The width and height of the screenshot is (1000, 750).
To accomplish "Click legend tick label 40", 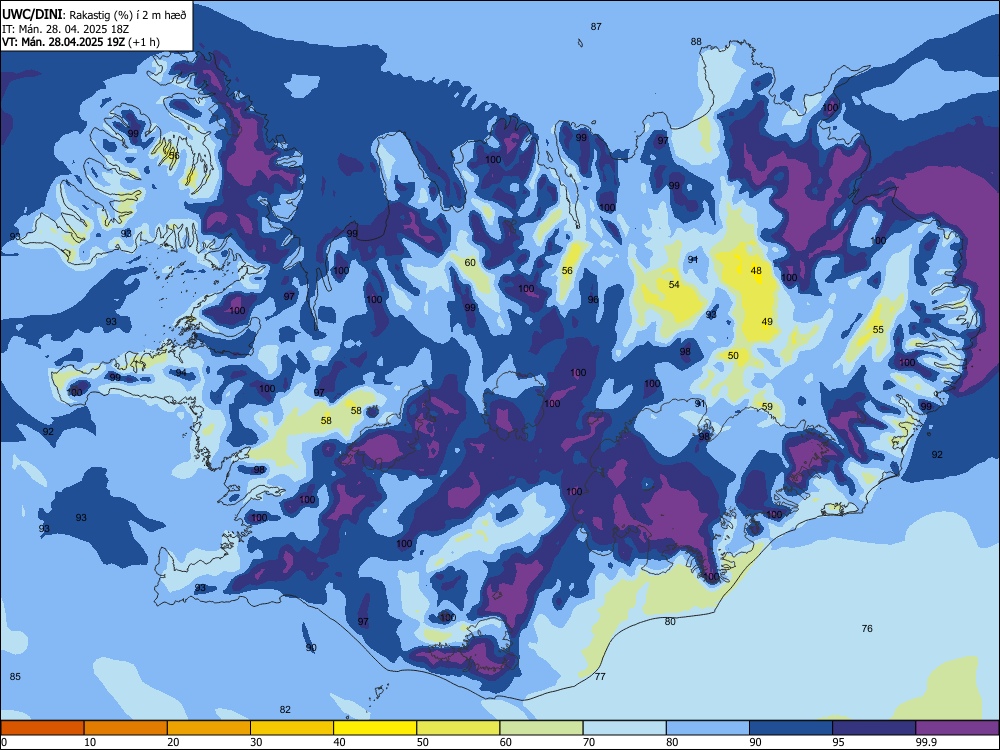I will [339, 742].
